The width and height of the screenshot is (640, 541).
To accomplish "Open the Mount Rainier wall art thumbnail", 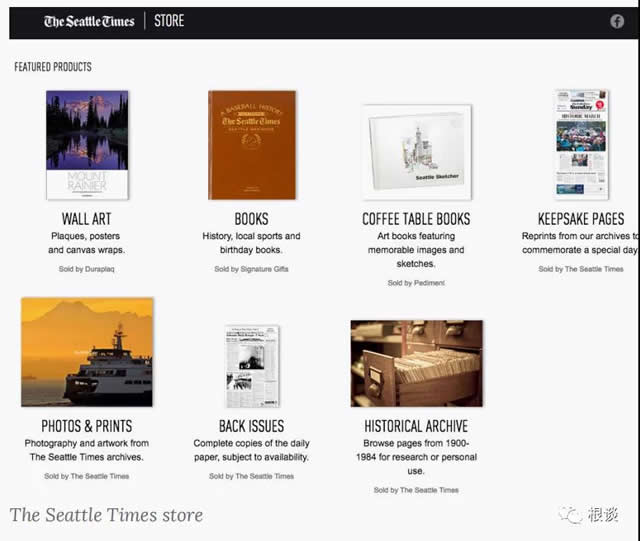I will [87, 145].
